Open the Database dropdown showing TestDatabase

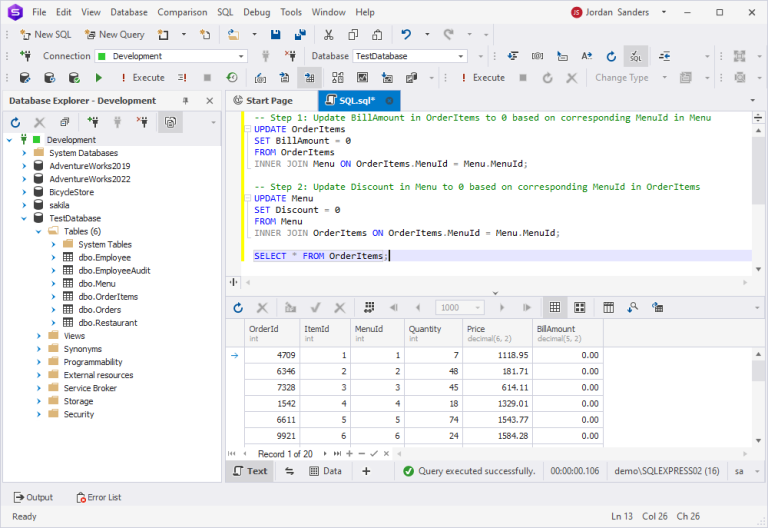(409, 56)
